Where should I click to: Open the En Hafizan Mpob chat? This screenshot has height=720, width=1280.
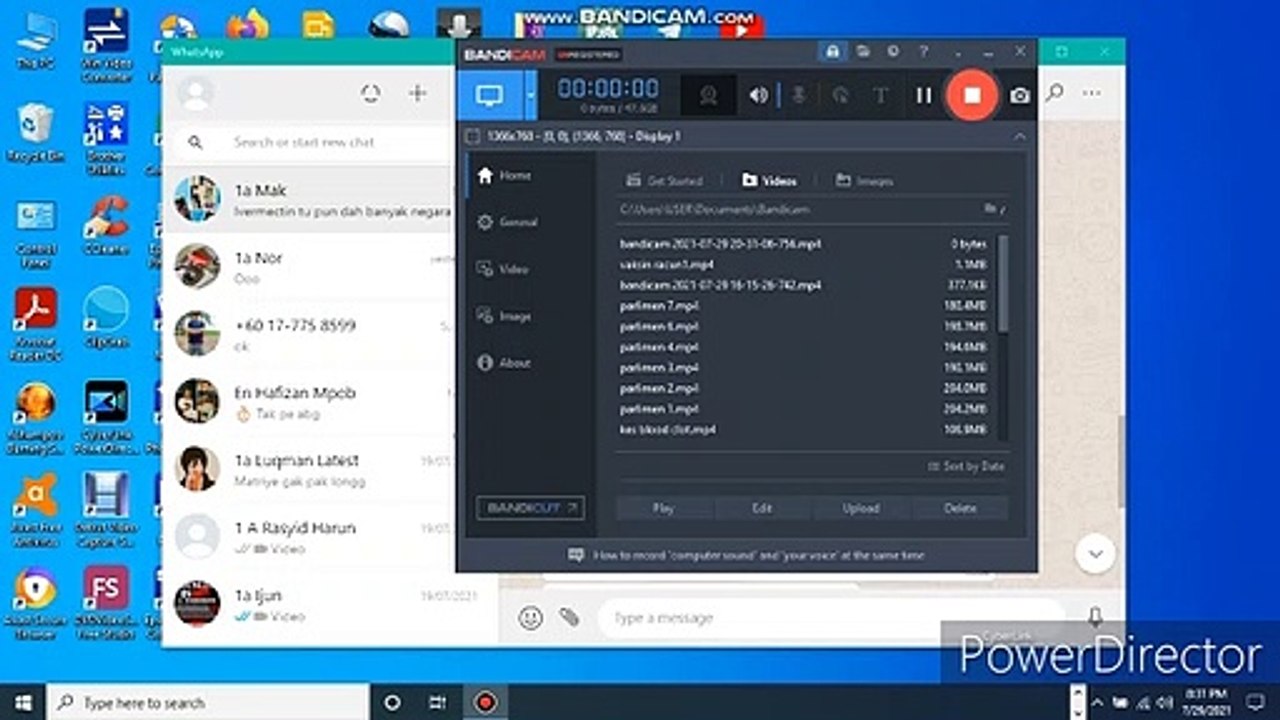point(309,401)
